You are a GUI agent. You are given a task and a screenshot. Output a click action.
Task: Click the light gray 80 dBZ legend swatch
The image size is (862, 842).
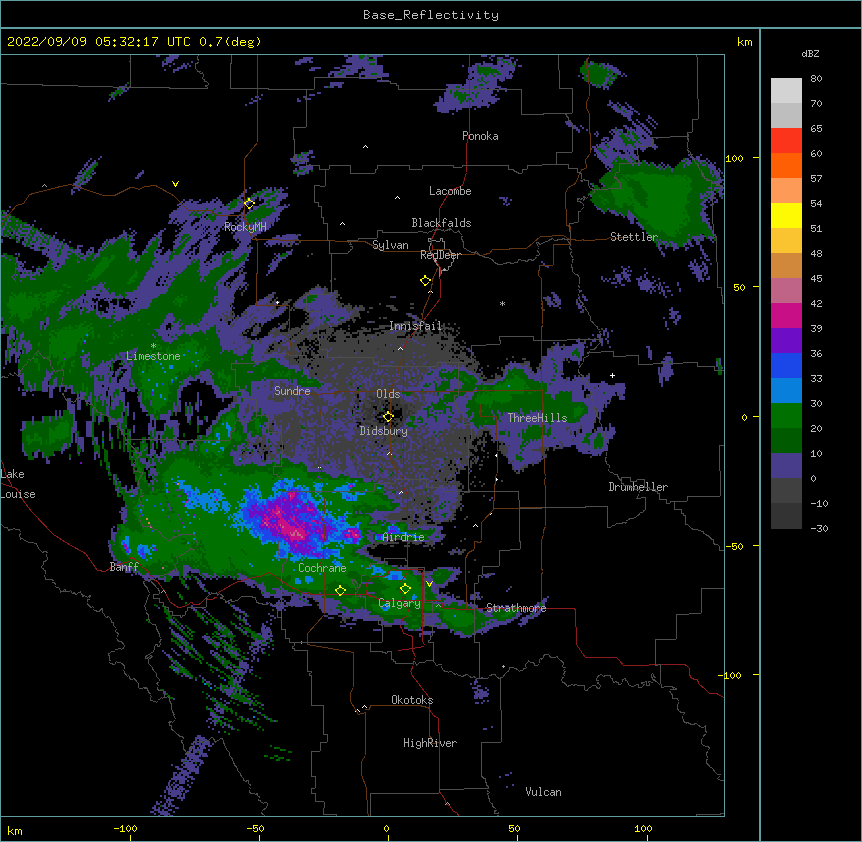[x=786, y=91]
